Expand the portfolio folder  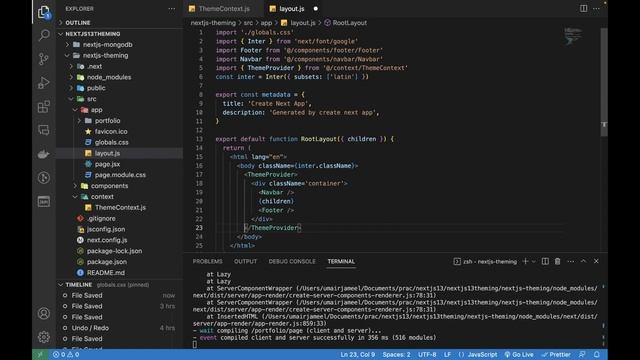[x=107, y=120]
